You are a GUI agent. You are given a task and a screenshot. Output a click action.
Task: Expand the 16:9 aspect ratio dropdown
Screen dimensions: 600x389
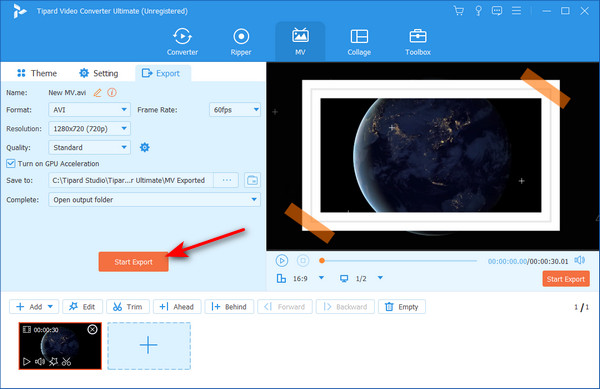tap(321, 278)
